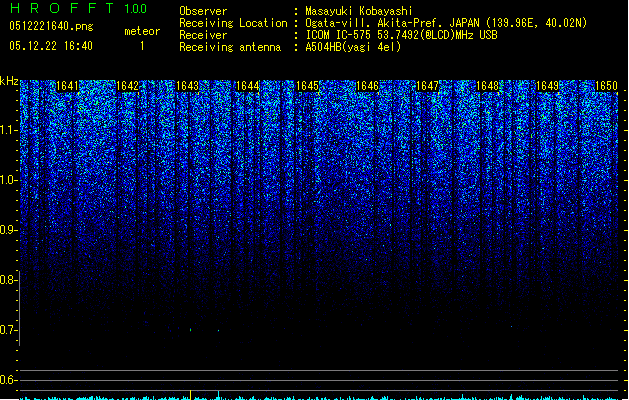Click the ICOM IC-575 receiver text
The width and height of the screenshot is (629, 400).
pyautogui.click(x=401, y=35)
